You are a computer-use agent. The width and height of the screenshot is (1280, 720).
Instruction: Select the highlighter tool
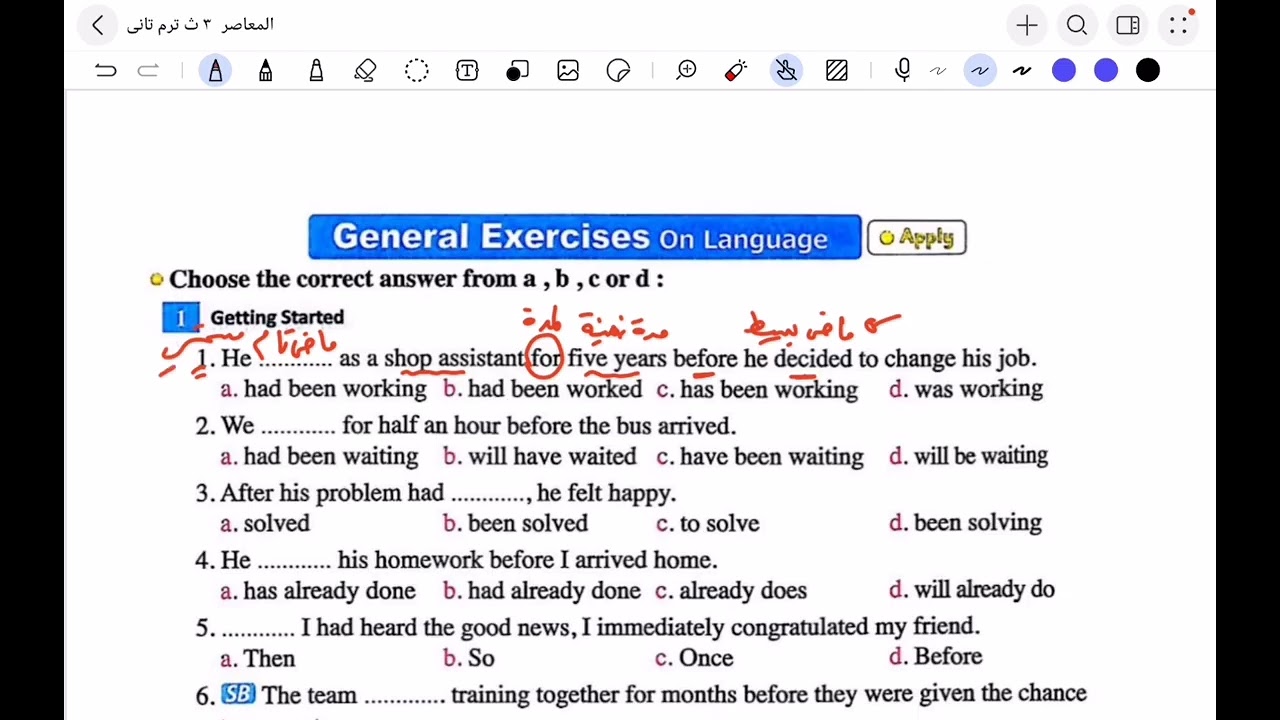point(316,70)
